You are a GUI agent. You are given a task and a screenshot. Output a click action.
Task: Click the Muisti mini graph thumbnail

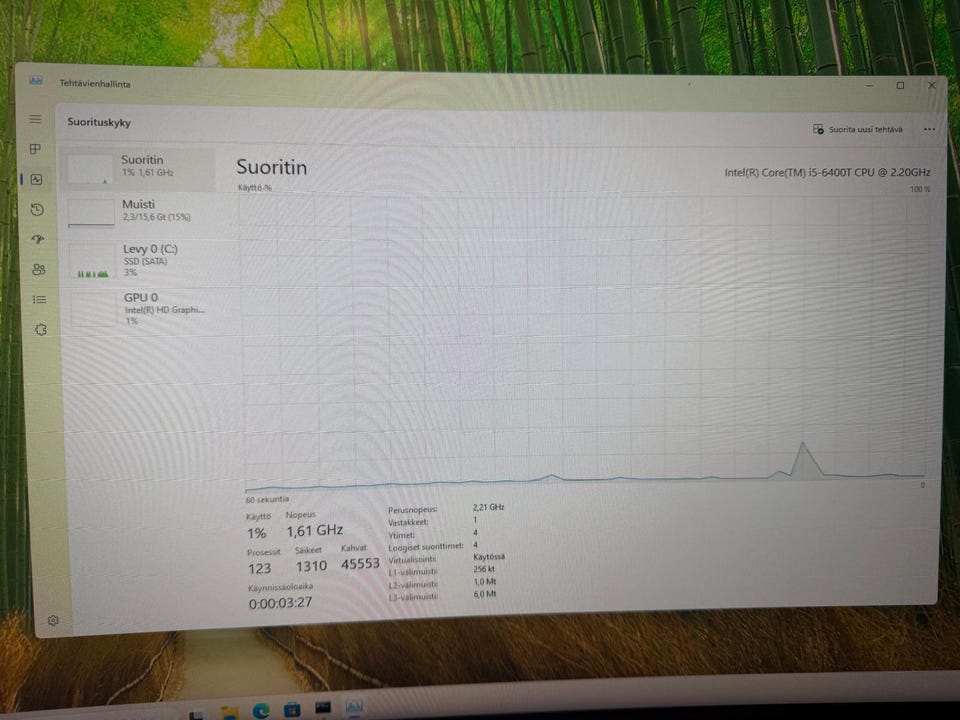[x=91, y=213]
